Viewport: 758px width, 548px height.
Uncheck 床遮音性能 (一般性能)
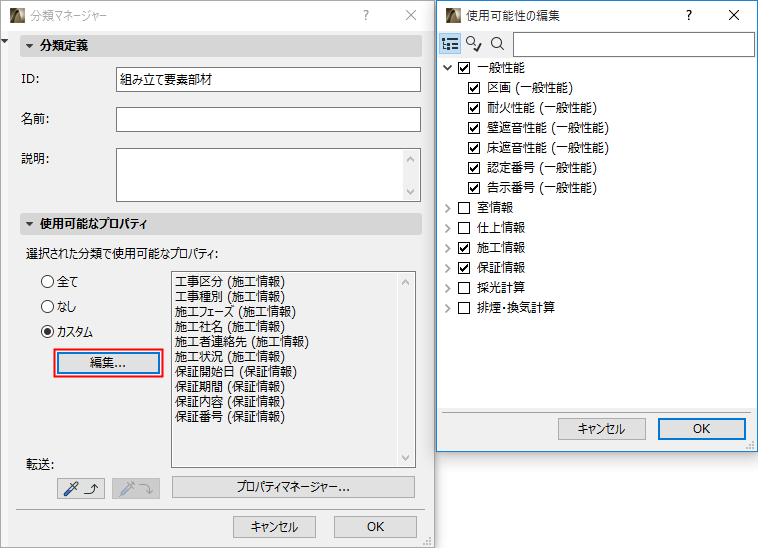474,148
